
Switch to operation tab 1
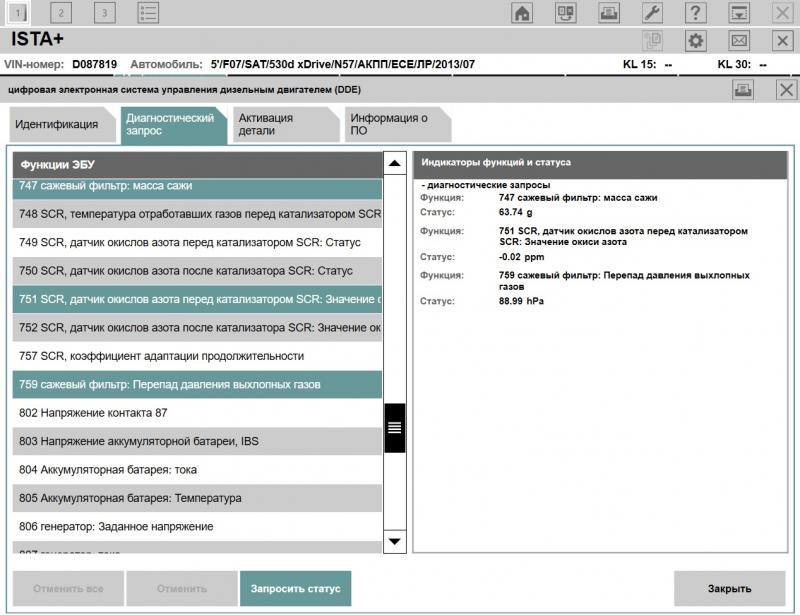[18, 13]
